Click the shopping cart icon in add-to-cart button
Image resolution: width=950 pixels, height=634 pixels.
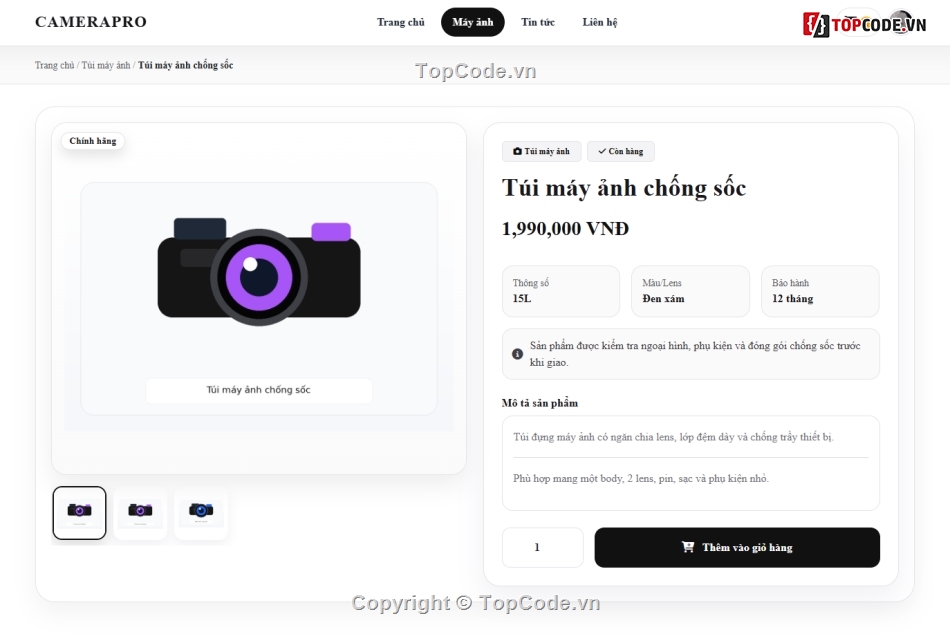[688, 547]
